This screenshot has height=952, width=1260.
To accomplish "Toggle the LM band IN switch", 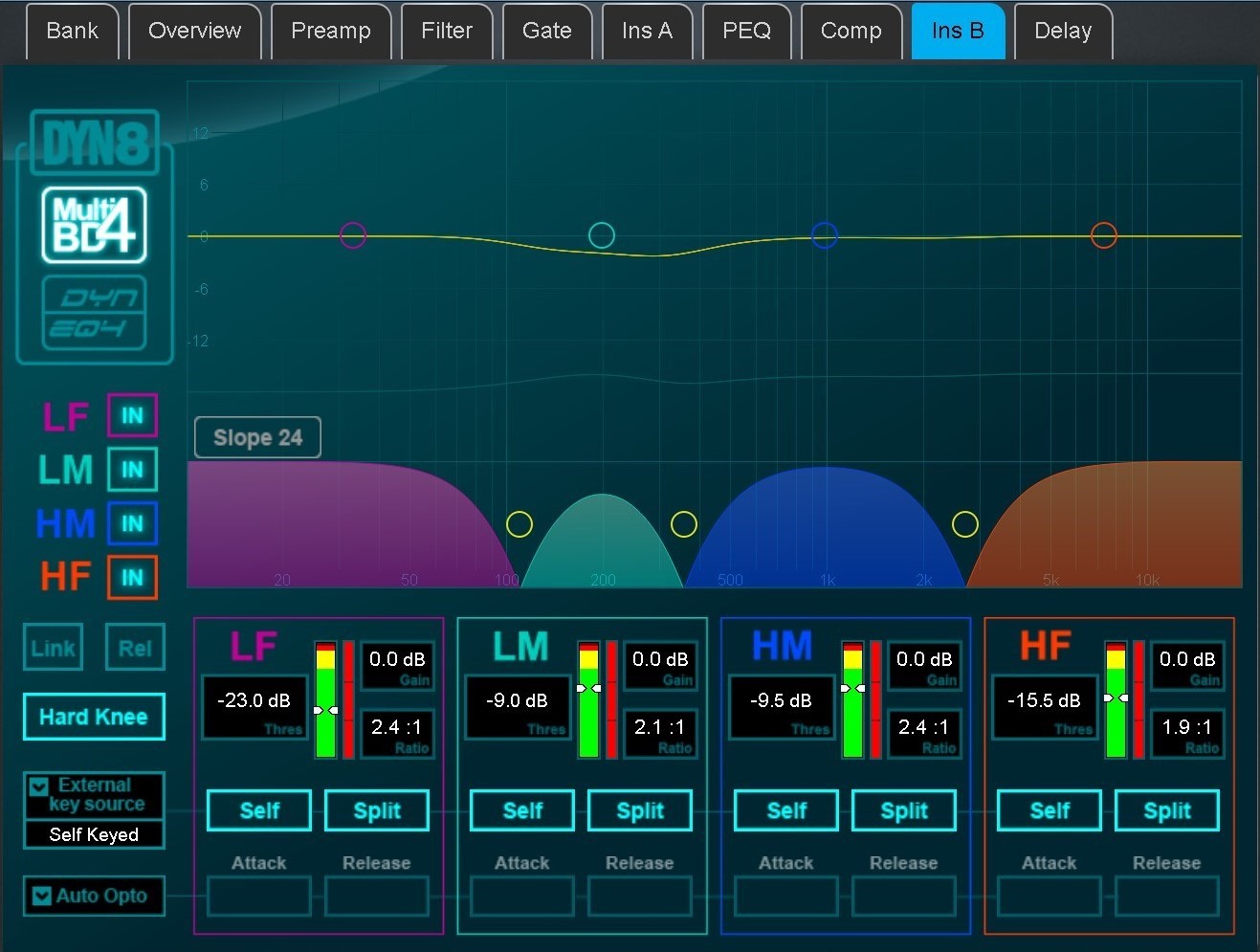I will coord(132,470).
